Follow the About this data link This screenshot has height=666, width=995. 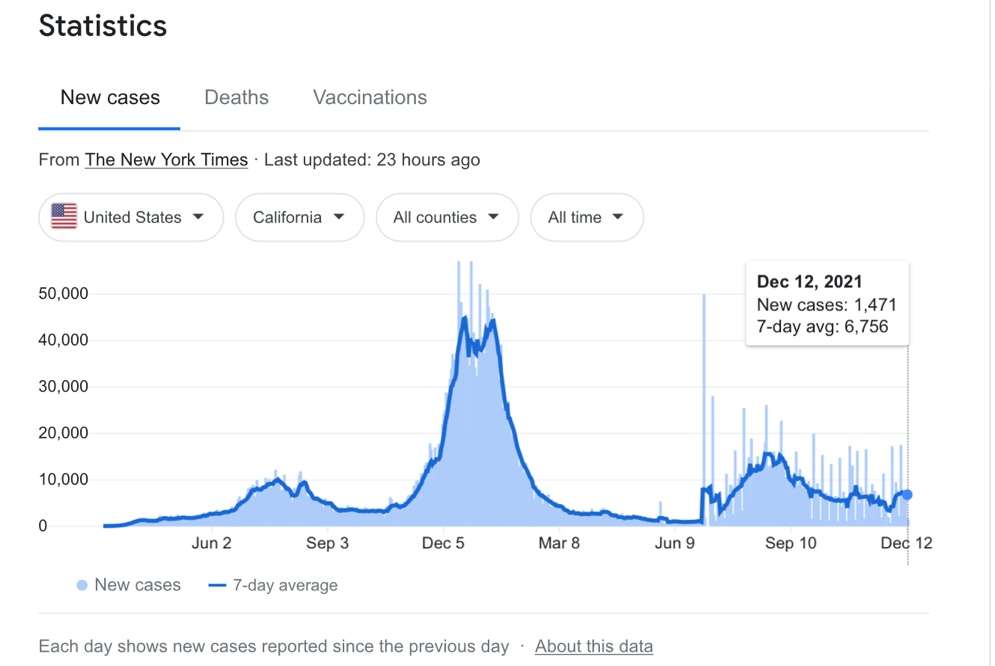click(593, 646)
